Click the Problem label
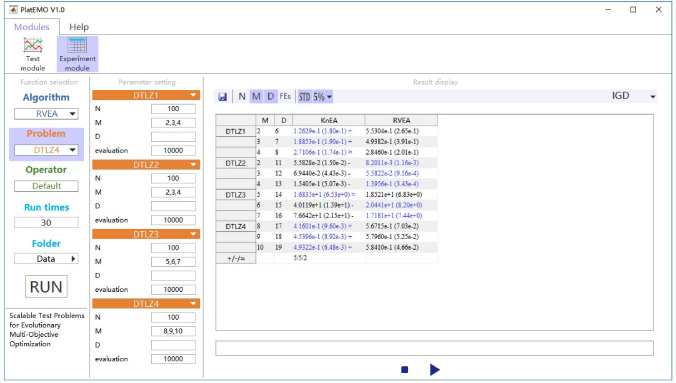 click(46, 134)
